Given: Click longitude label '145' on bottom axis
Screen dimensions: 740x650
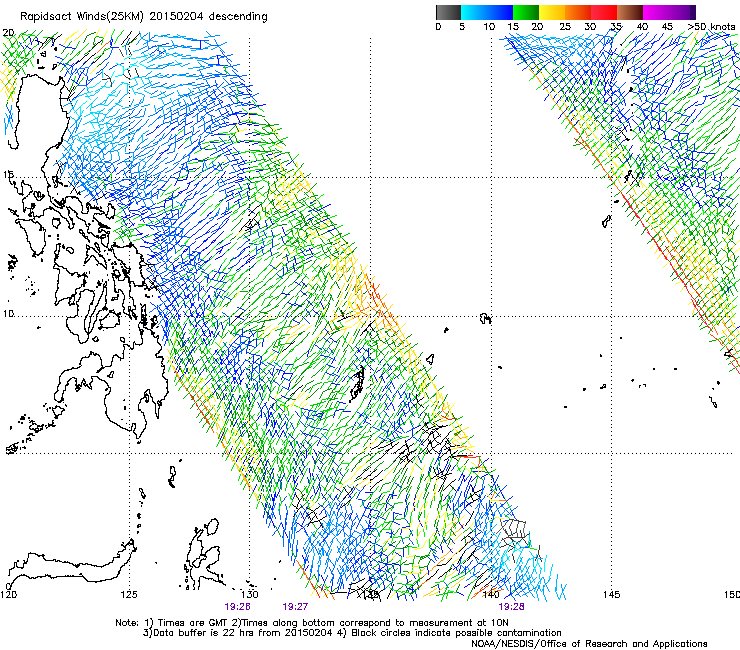Looking at the screenshot, I should (612, 594).
